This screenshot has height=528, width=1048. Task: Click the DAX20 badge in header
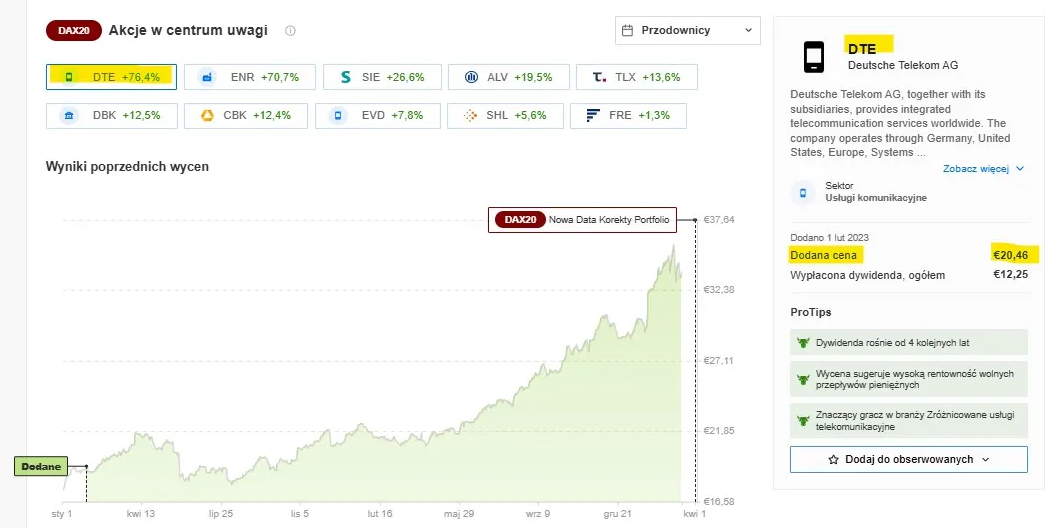pyautogui.click(x=74, y=31)
